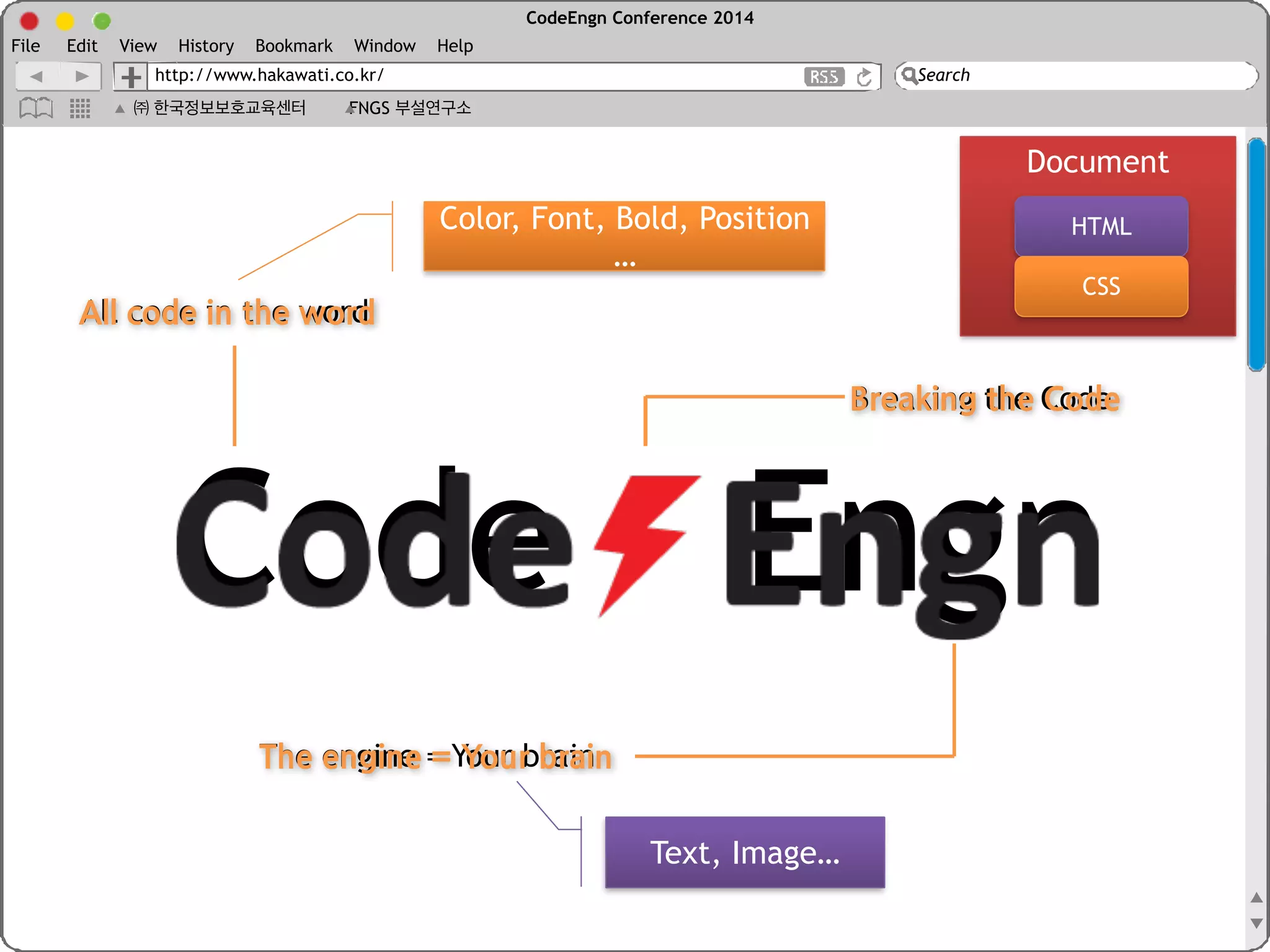Viewport: 1270px width, 952px height.
Task: Click the RSS feed badge
Action: pos(824,76)
